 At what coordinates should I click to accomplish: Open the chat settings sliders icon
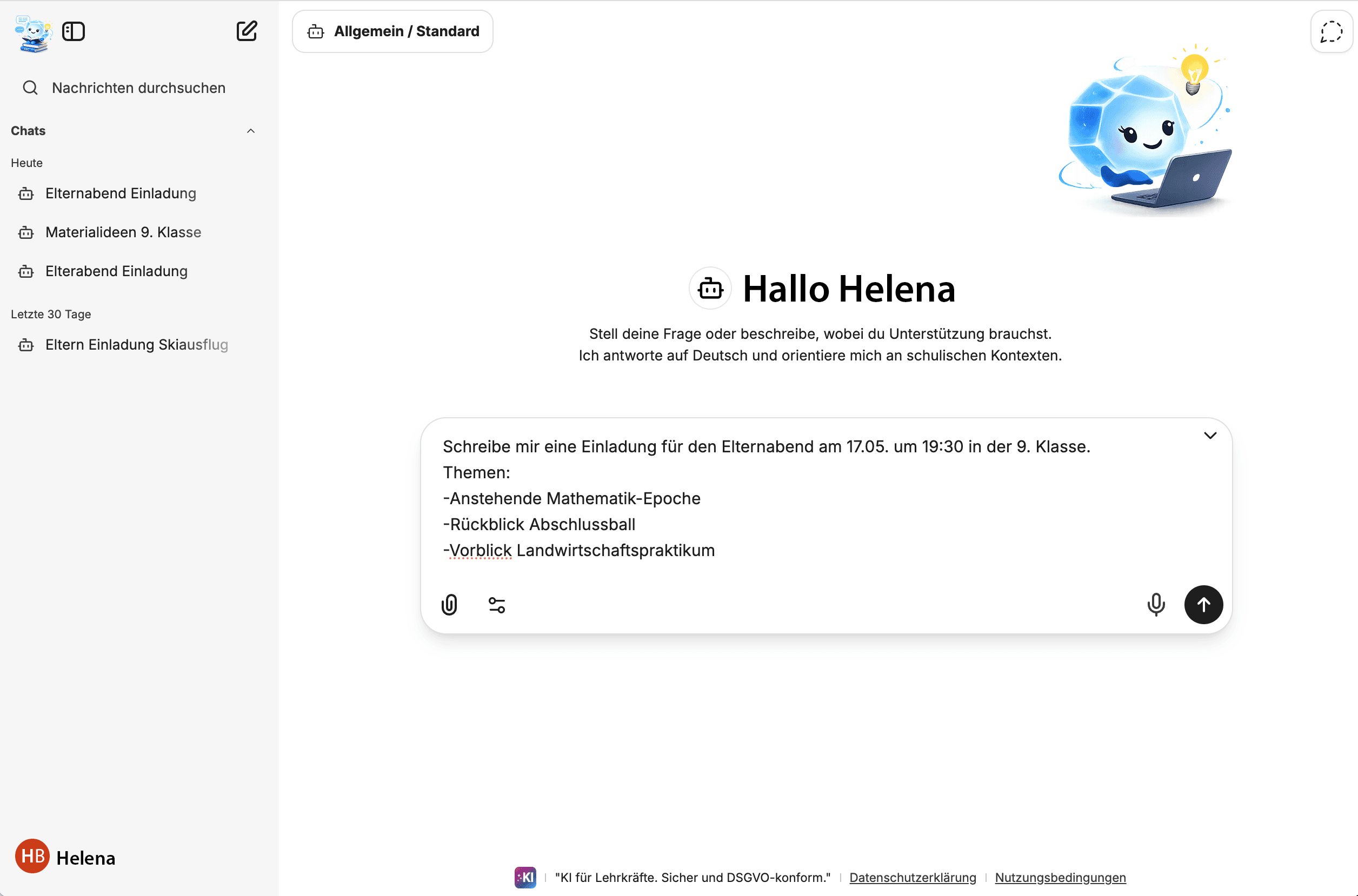click(497, 605)
